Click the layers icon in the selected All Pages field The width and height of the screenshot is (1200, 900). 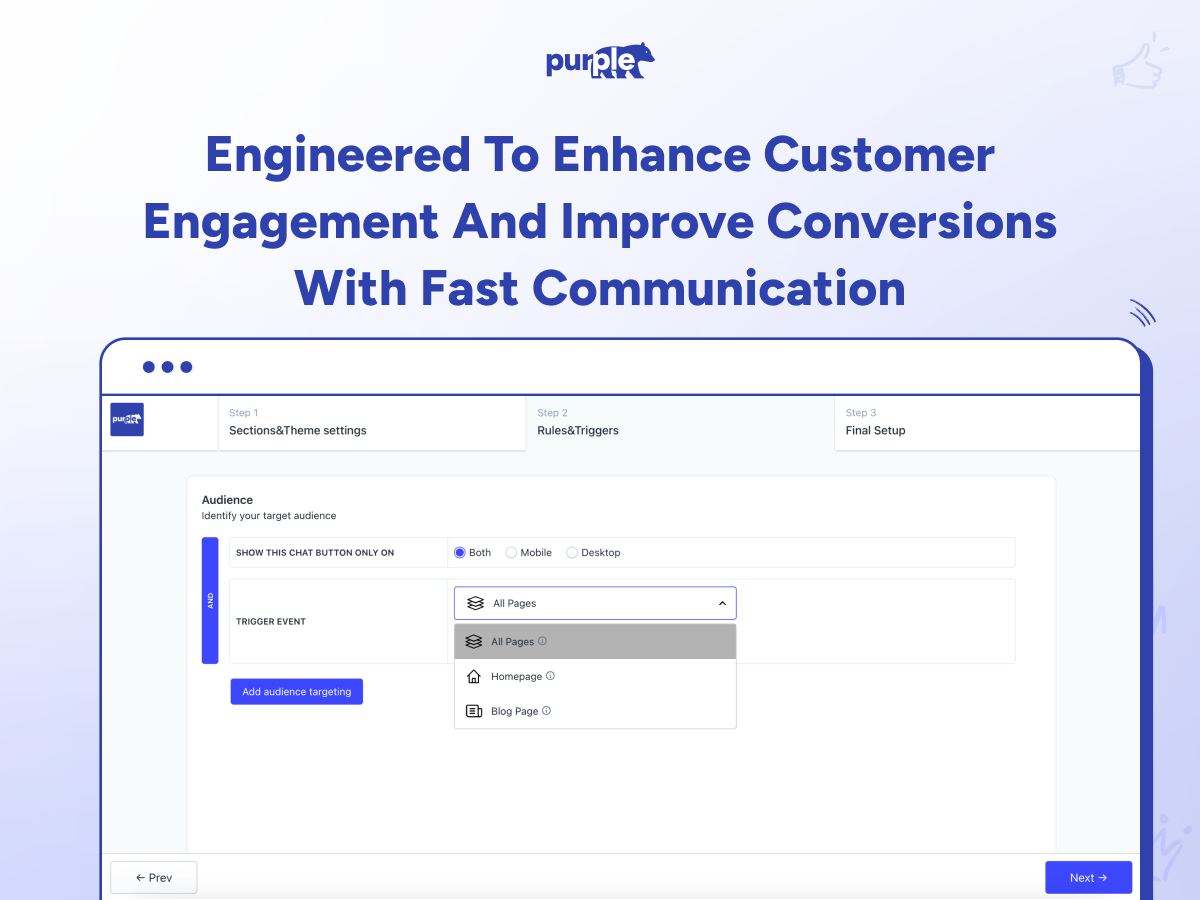coord(475,603)
